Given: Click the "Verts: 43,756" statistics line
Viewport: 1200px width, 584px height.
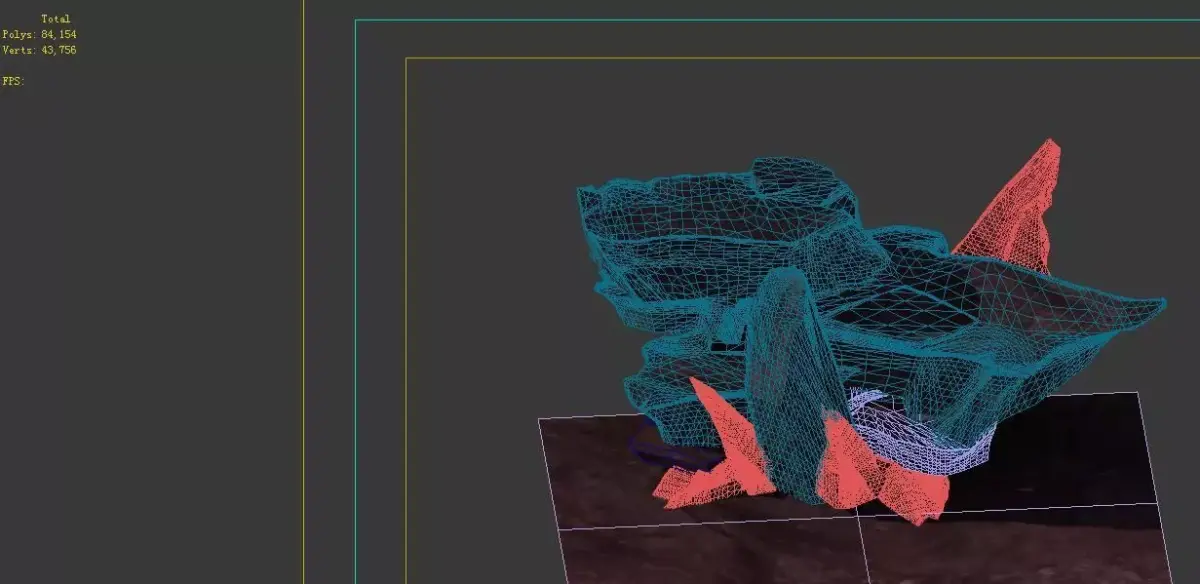Looking at the screenshot, I should [39, 50].
